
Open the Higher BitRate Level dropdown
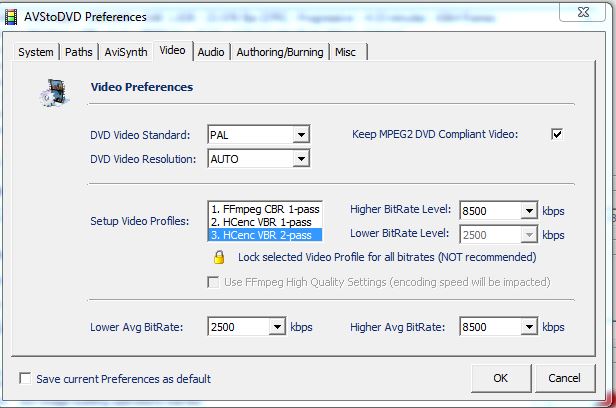pos(529,211)
